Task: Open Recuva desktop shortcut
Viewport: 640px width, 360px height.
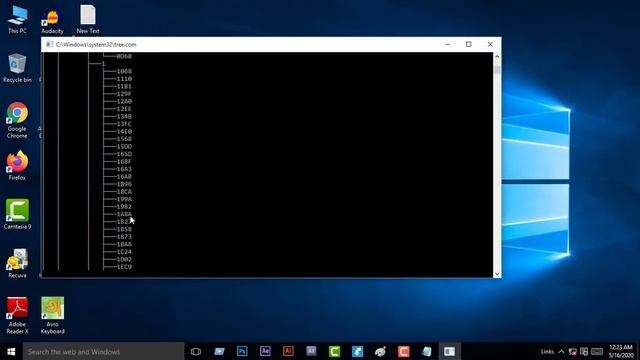Action: (x=17, y=263)
